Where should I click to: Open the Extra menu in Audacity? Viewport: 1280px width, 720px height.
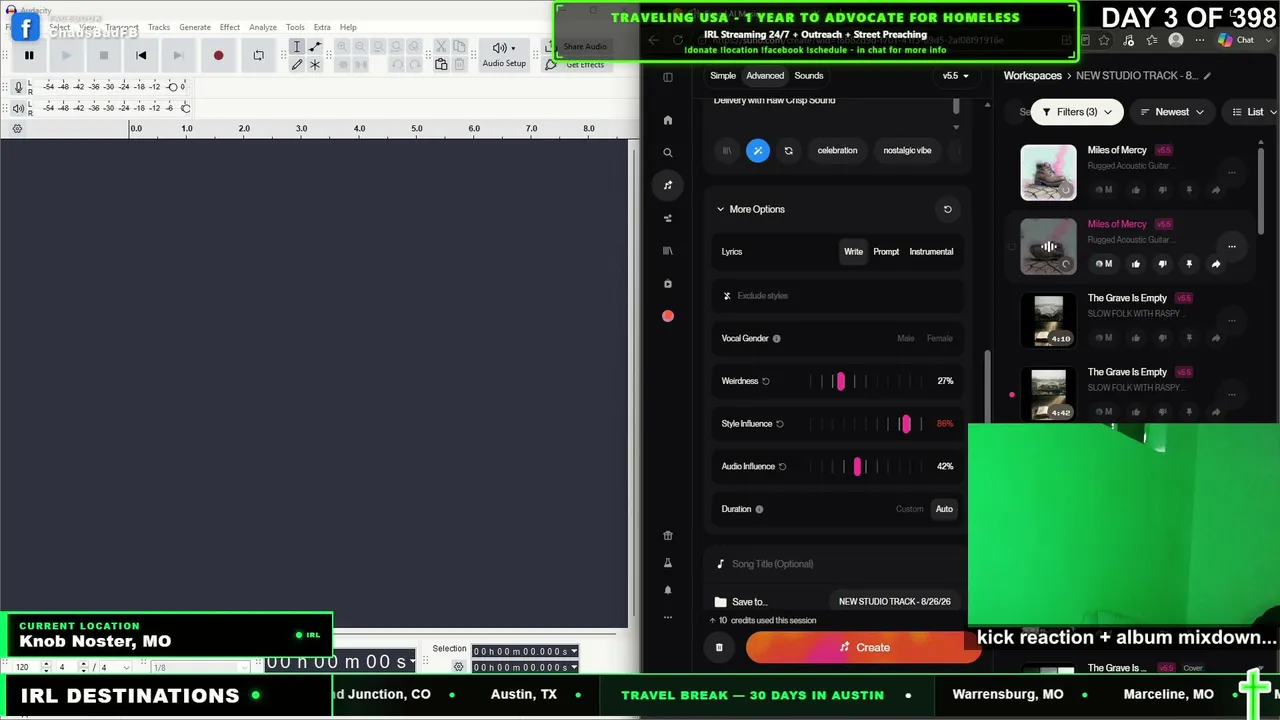click(322, 27)
